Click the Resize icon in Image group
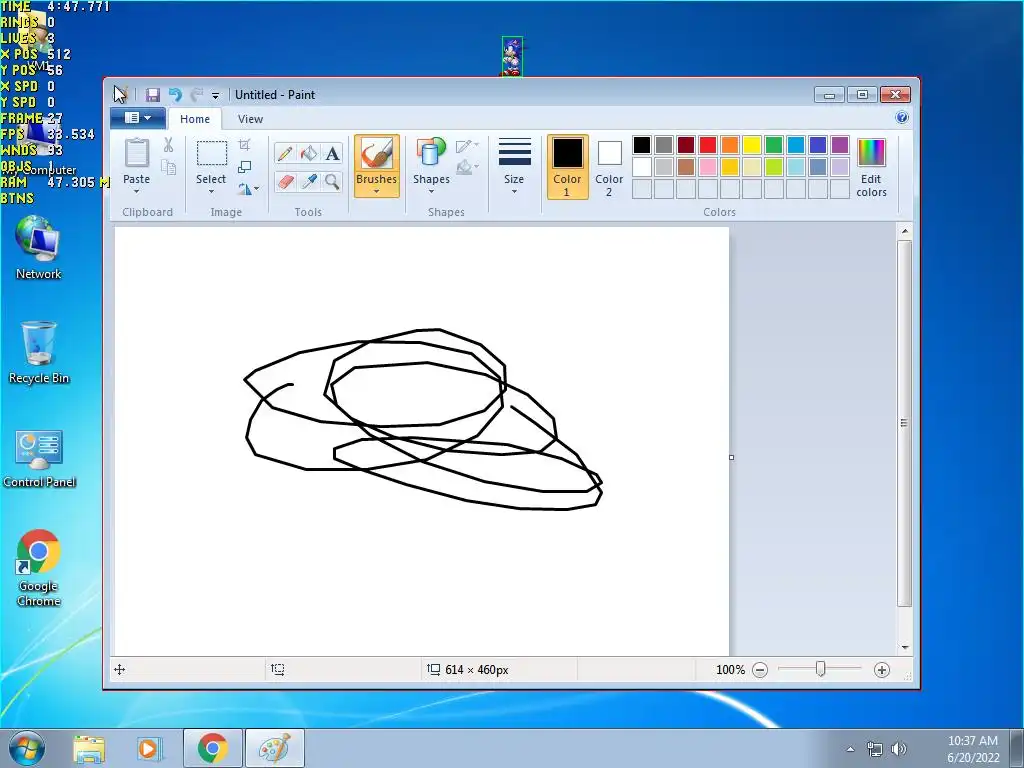 pos(244,167)
